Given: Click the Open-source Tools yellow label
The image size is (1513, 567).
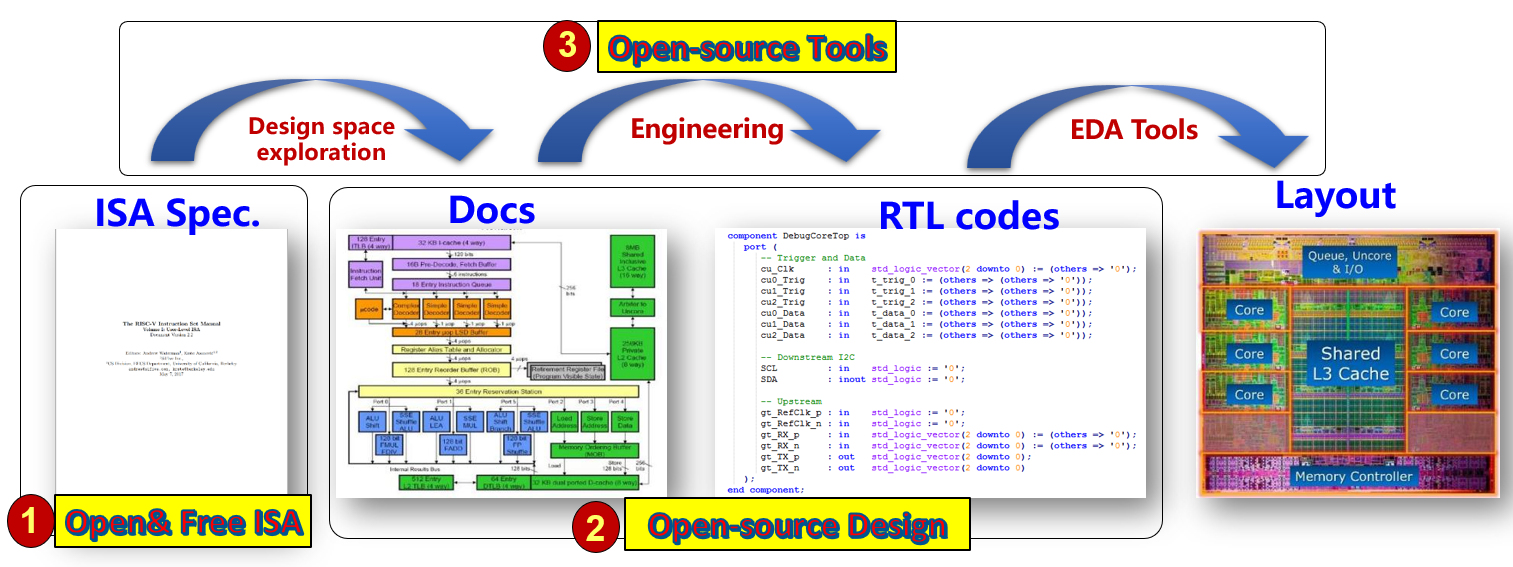Looking at the screenshot, I should 747,48.
